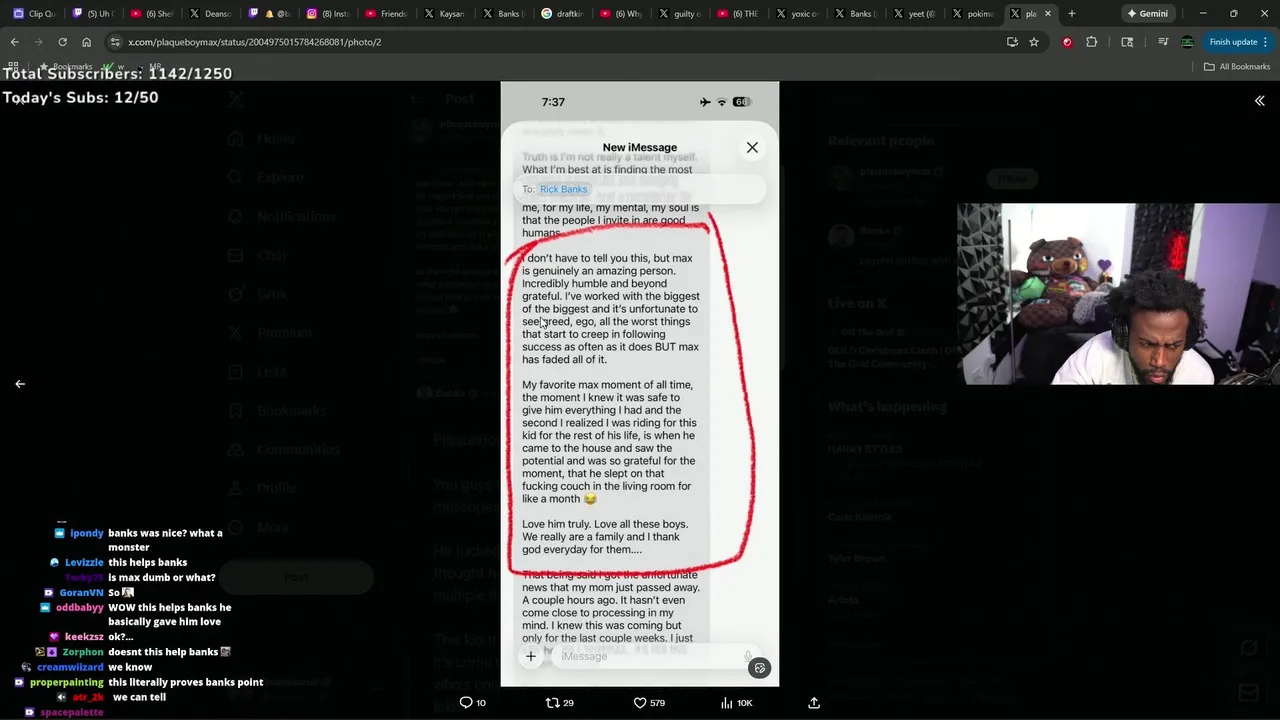Open the red circular extension icon
The width and height of the screenshot is (1280, 720).
(1067, 42)
